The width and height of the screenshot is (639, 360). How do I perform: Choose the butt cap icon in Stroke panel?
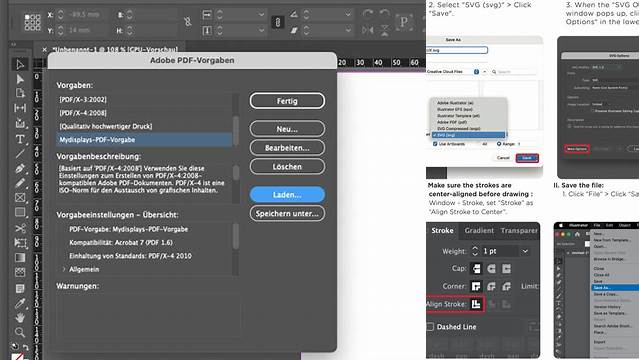476,268
